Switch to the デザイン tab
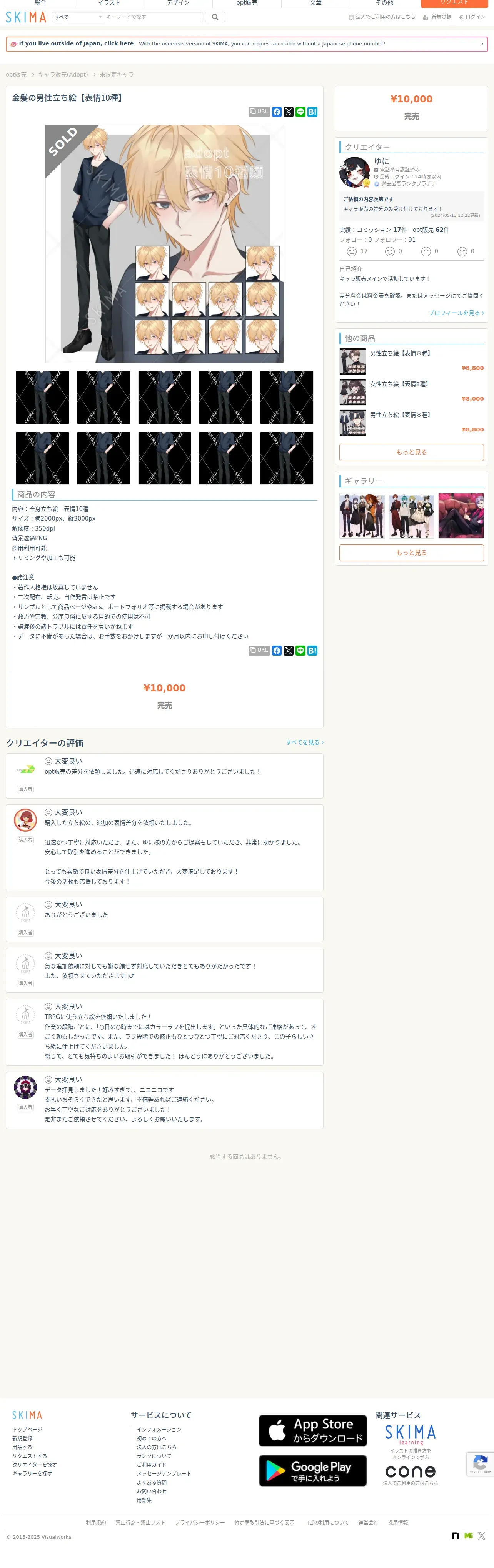 click(x=178, y=3)
